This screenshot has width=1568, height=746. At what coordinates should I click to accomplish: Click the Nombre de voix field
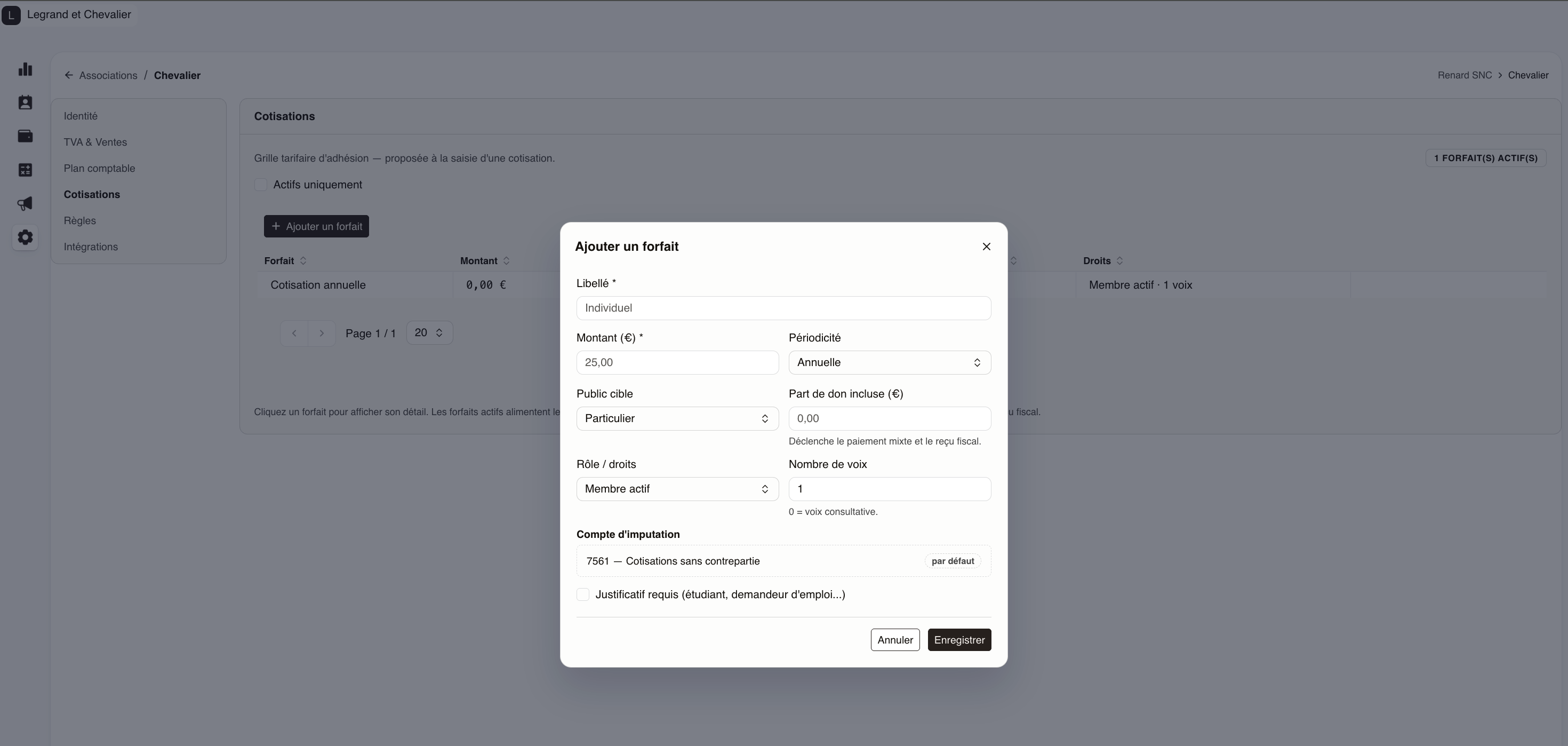(889, 490)
